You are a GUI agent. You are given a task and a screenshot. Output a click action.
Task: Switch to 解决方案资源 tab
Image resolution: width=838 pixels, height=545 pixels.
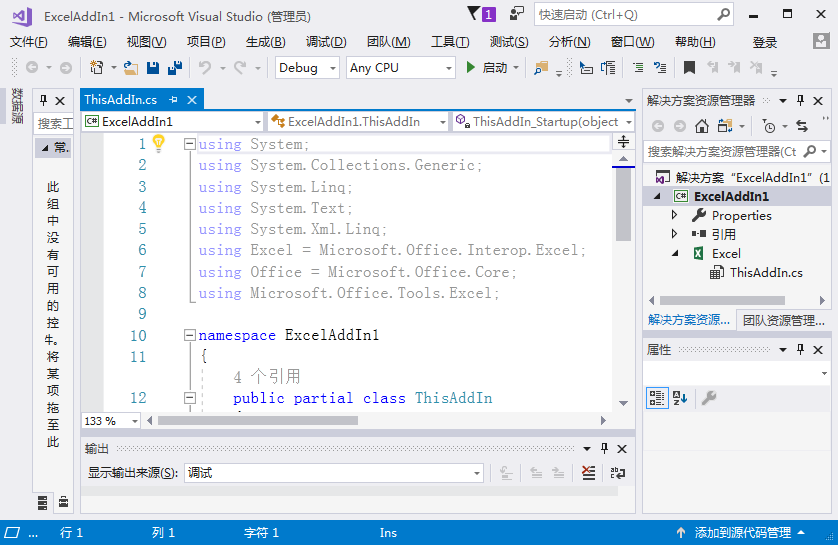coord(689,320)
